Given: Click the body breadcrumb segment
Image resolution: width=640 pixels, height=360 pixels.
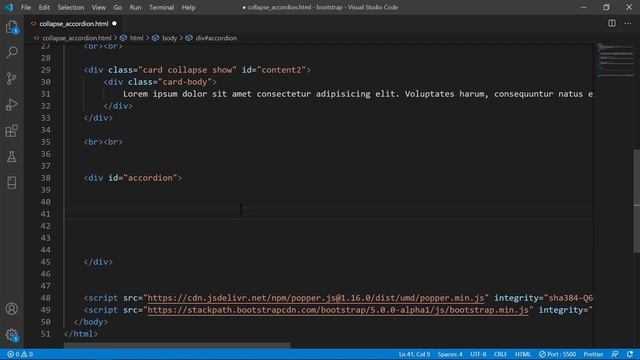Looking at the screenshot, I should pyautogui.click(x=169, y=38).
